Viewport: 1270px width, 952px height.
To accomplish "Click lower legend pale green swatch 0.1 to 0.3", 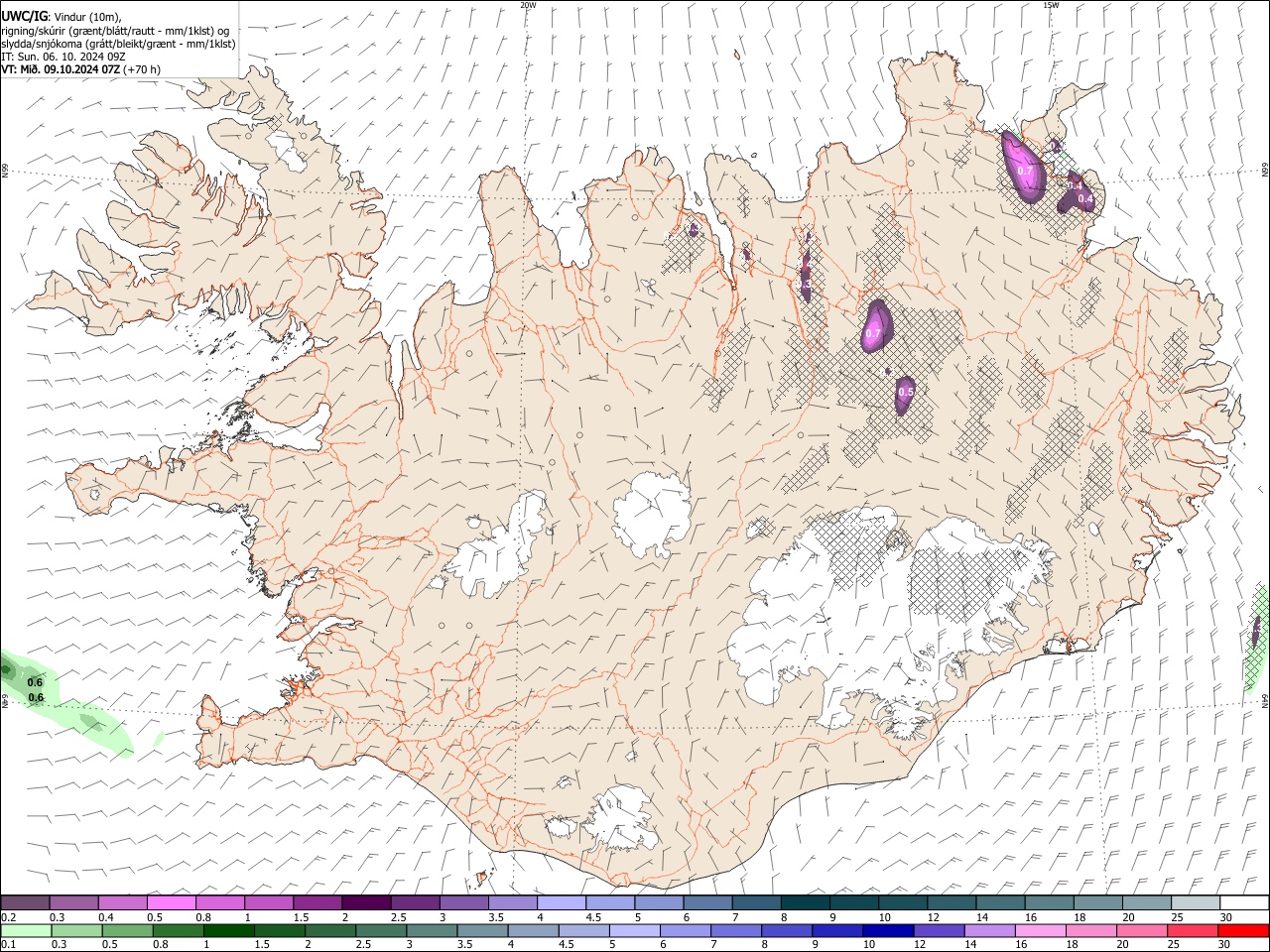I will [27, 930].
